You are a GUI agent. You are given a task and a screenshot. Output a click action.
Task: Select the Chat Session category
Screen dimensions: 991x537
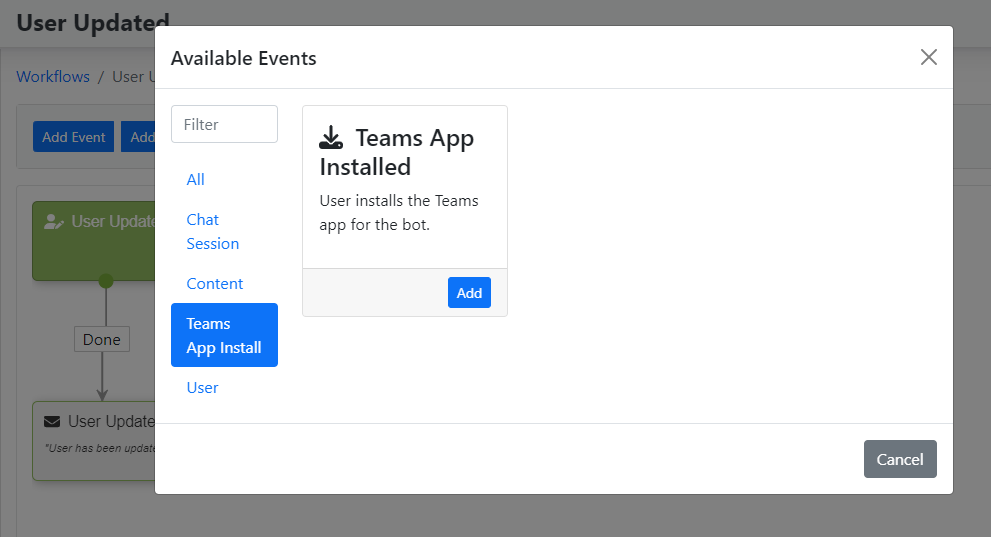click(212, 231)
